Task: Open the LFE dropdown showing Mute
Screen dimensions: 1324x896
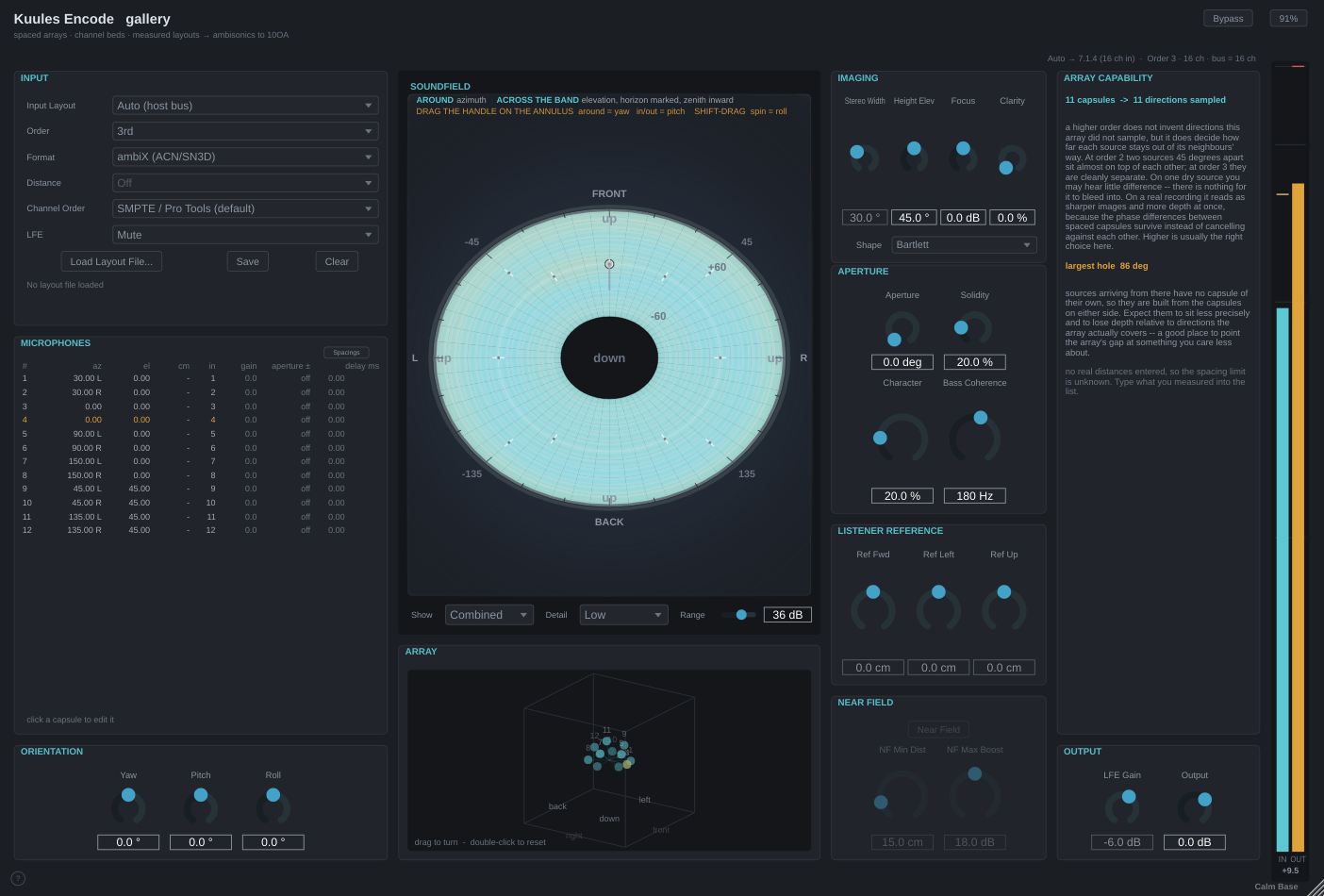Action: [245, 235]
